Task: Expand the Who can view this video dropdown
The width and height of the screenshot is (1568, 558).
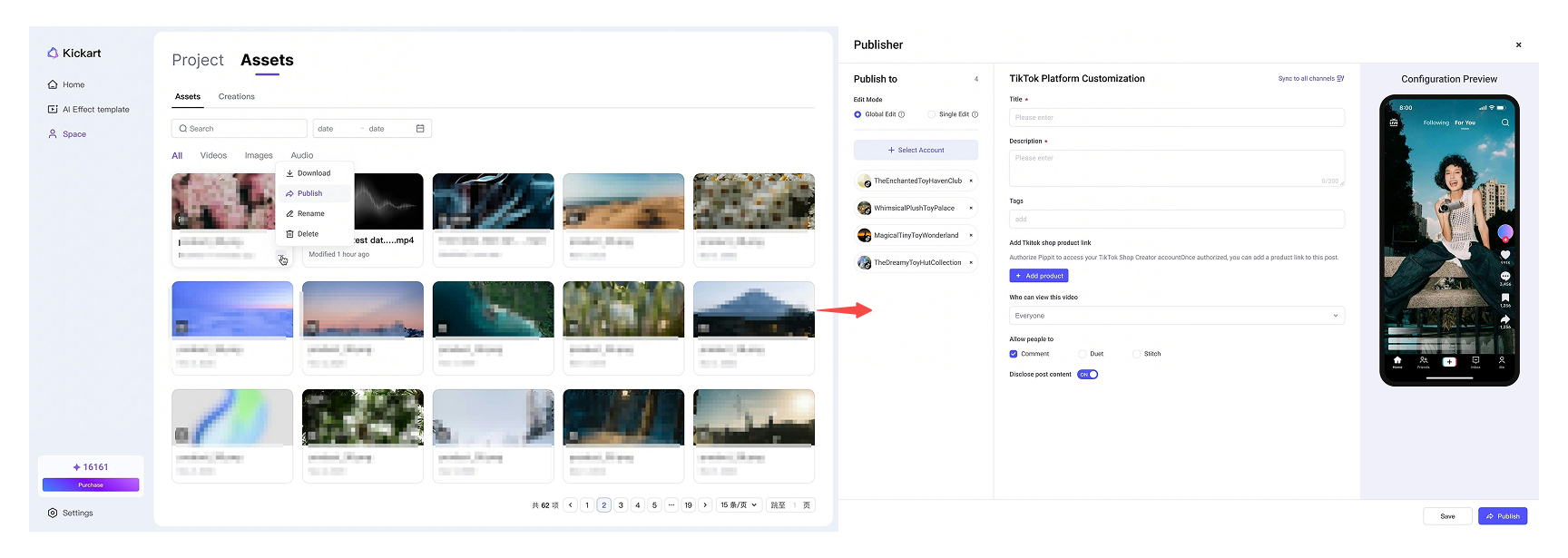Action: (1177, 316)
